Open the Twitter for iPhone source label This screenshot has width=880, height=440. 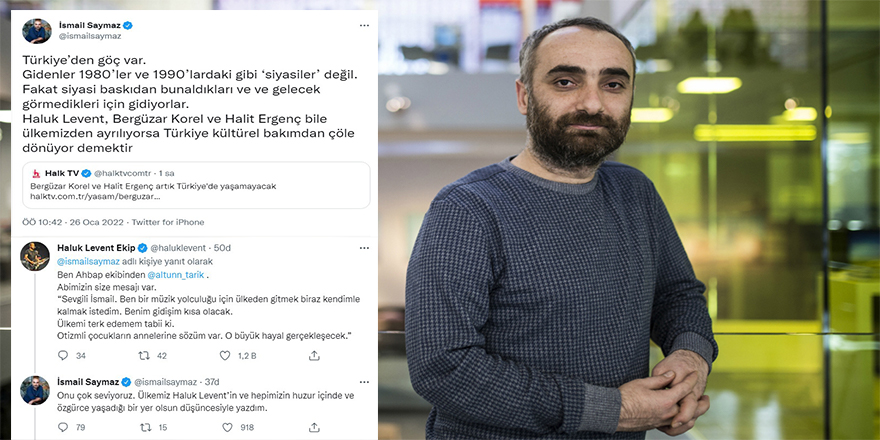(168, 222)
